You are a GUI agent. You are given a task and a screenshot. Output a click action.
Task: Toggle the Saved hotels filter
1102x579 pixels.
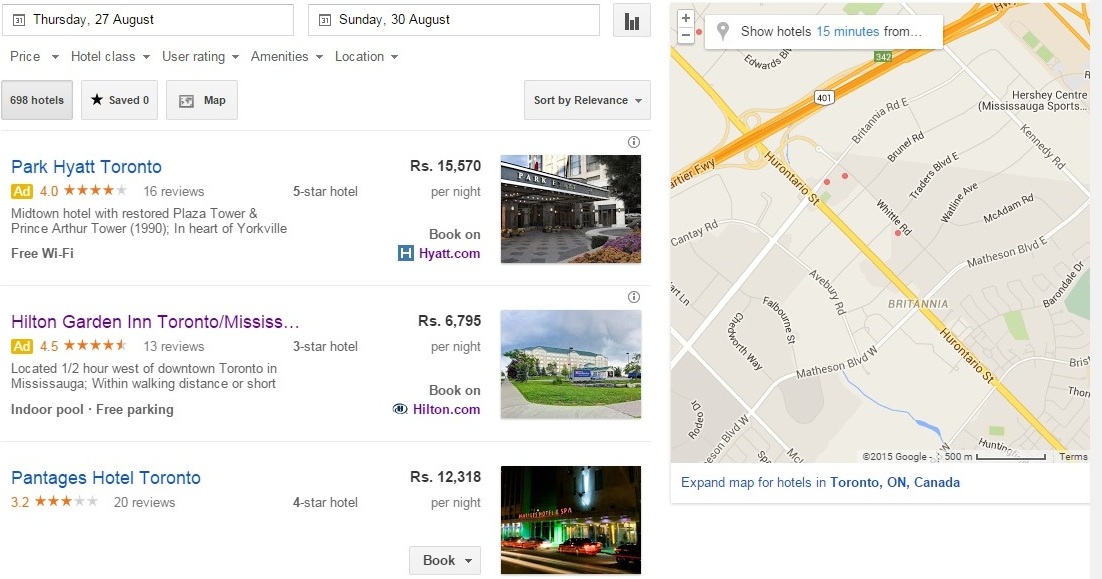[x=119, y=100]
